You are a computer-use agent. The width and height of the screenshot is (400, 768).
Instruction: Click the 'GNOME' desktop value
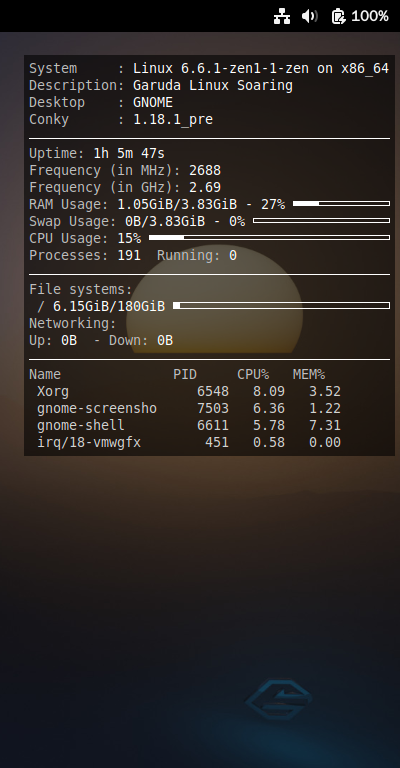[x=153, y=102]
